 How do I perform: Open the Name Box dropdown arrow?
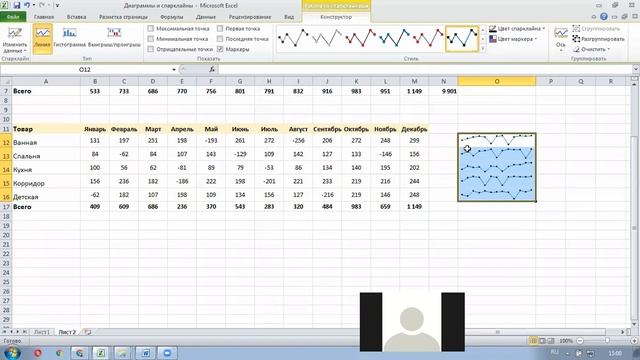[x=174, y=69]
